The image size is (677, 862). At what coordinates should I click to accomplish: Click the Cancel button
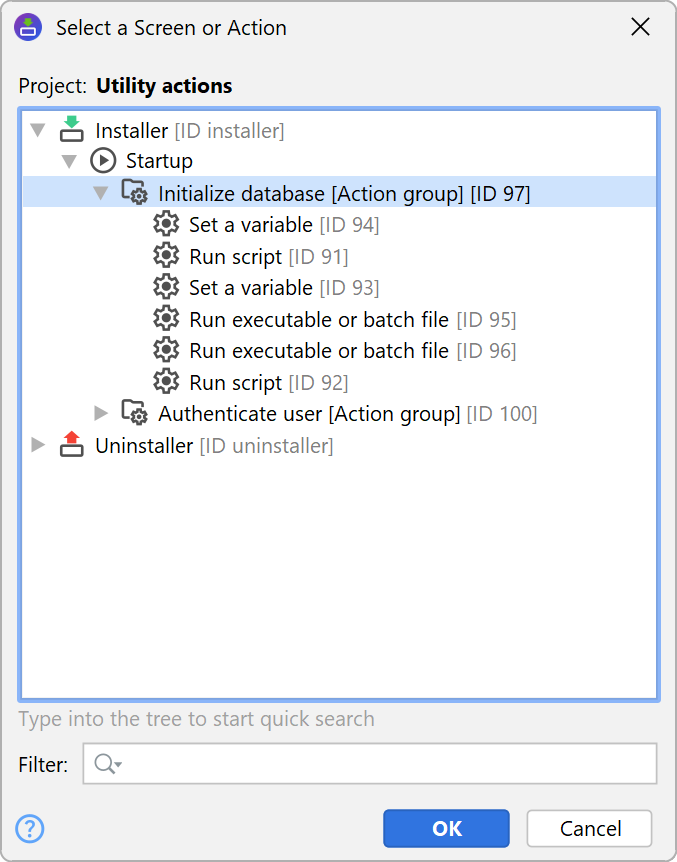pos(590,828)
